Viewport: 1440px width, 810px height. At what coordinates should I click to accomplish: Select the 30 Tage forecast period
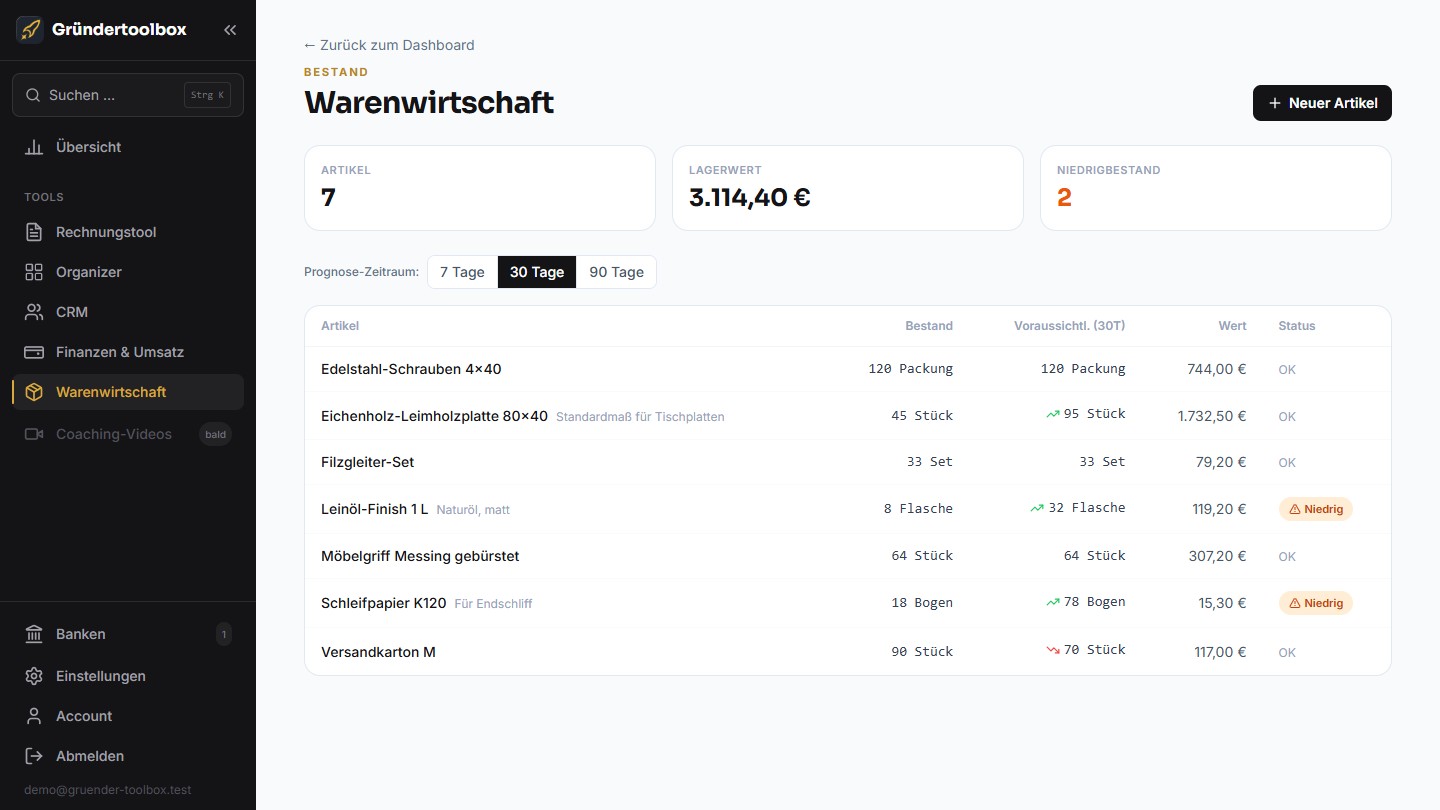(537, 272)
